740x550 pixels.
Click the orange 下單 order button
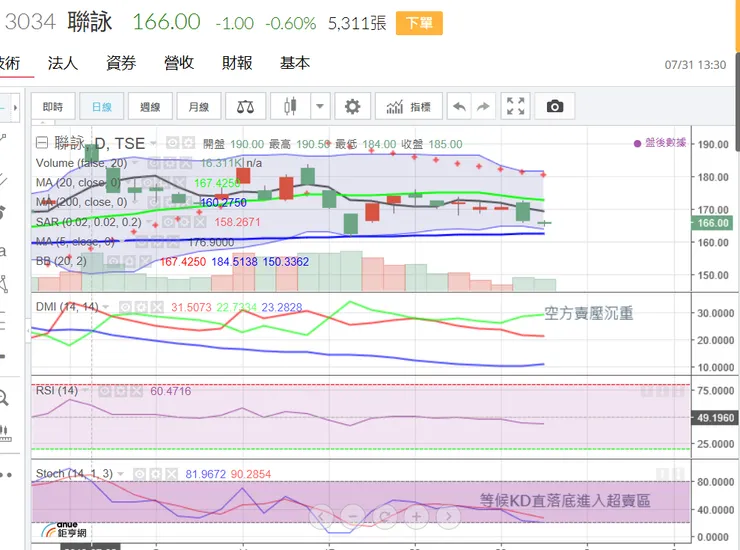(x=419, y=23)
